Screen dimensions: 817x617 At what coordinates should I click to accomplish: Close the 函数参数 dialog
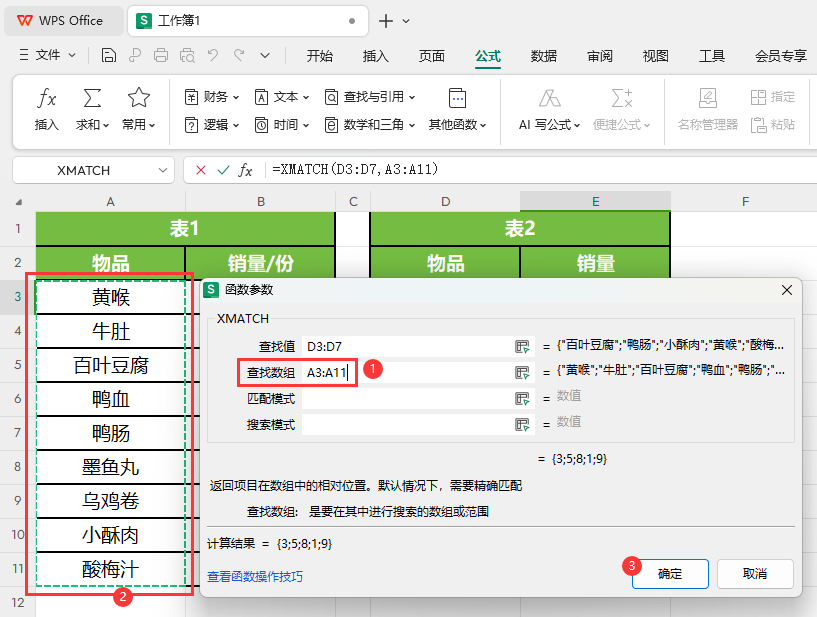787,290
